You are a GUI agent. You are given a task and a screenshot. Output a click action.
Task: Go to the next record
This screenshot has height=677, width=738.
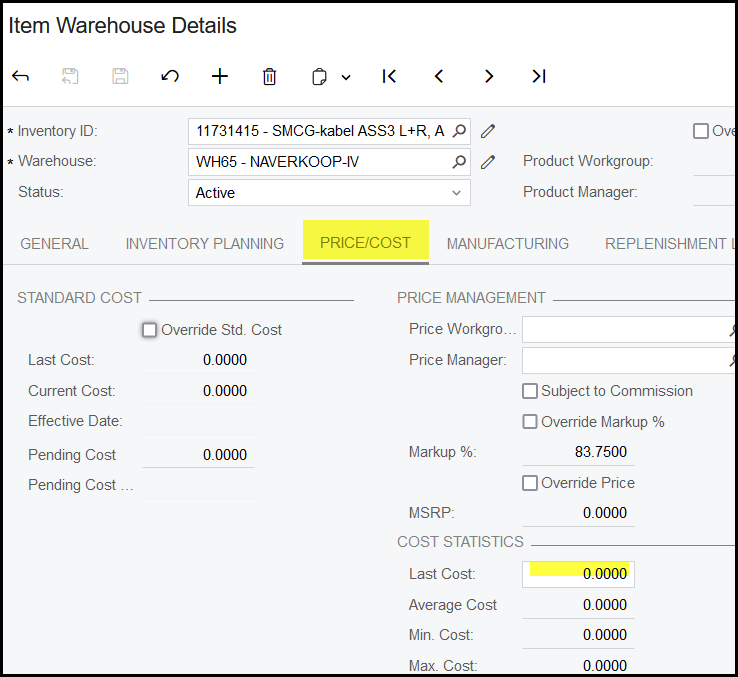(489, 77)
